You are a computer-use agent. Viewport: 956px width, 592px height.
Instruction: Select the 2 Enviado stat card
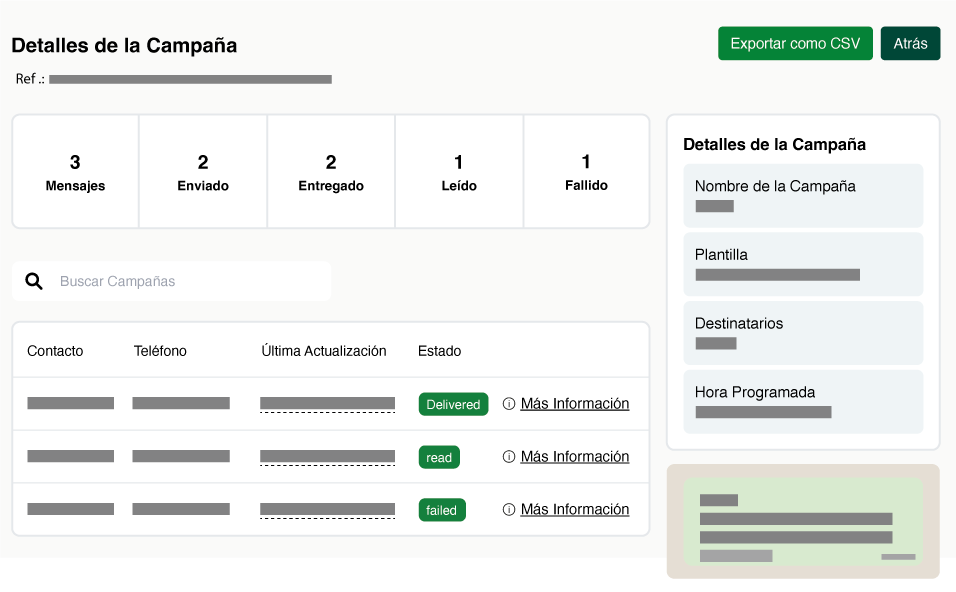pyautogui.click(x=203, y=171)
